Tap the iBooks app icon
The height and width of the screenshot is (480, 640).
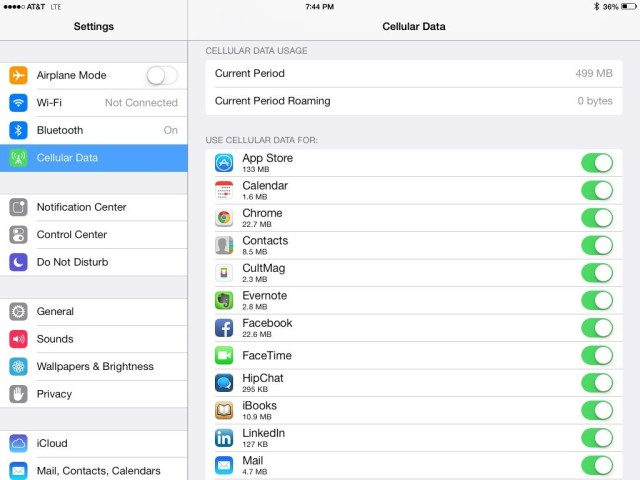[224, 410]
